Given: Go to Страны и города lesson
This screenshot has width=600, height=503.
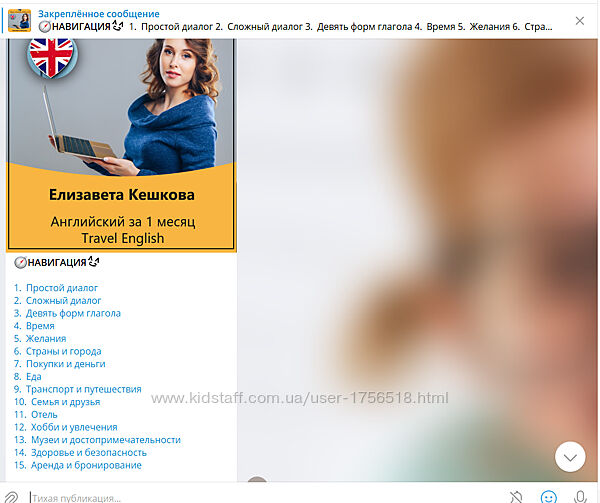Looking at the screenshot, I should pyautogui.click(x=63, y=351).
